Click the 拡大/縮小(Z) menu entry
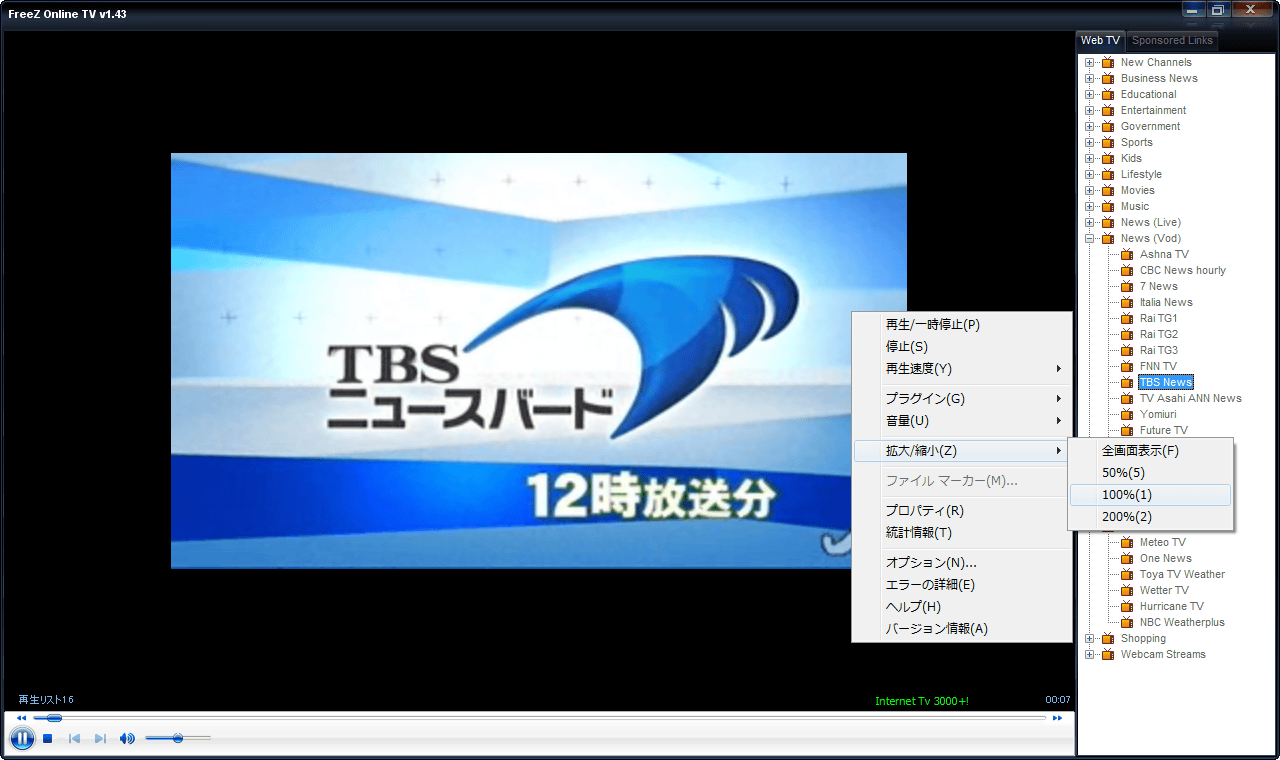The height and width of the screenshot is (760, 1280). click(961, 451)
